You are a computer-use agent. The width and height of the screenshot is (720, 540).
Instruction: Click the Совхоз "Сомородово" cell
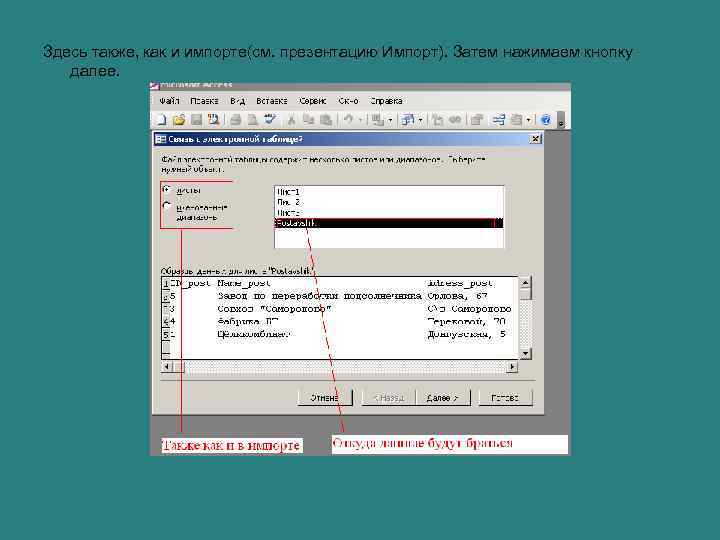pyautogui.click(x=274, y=309)
